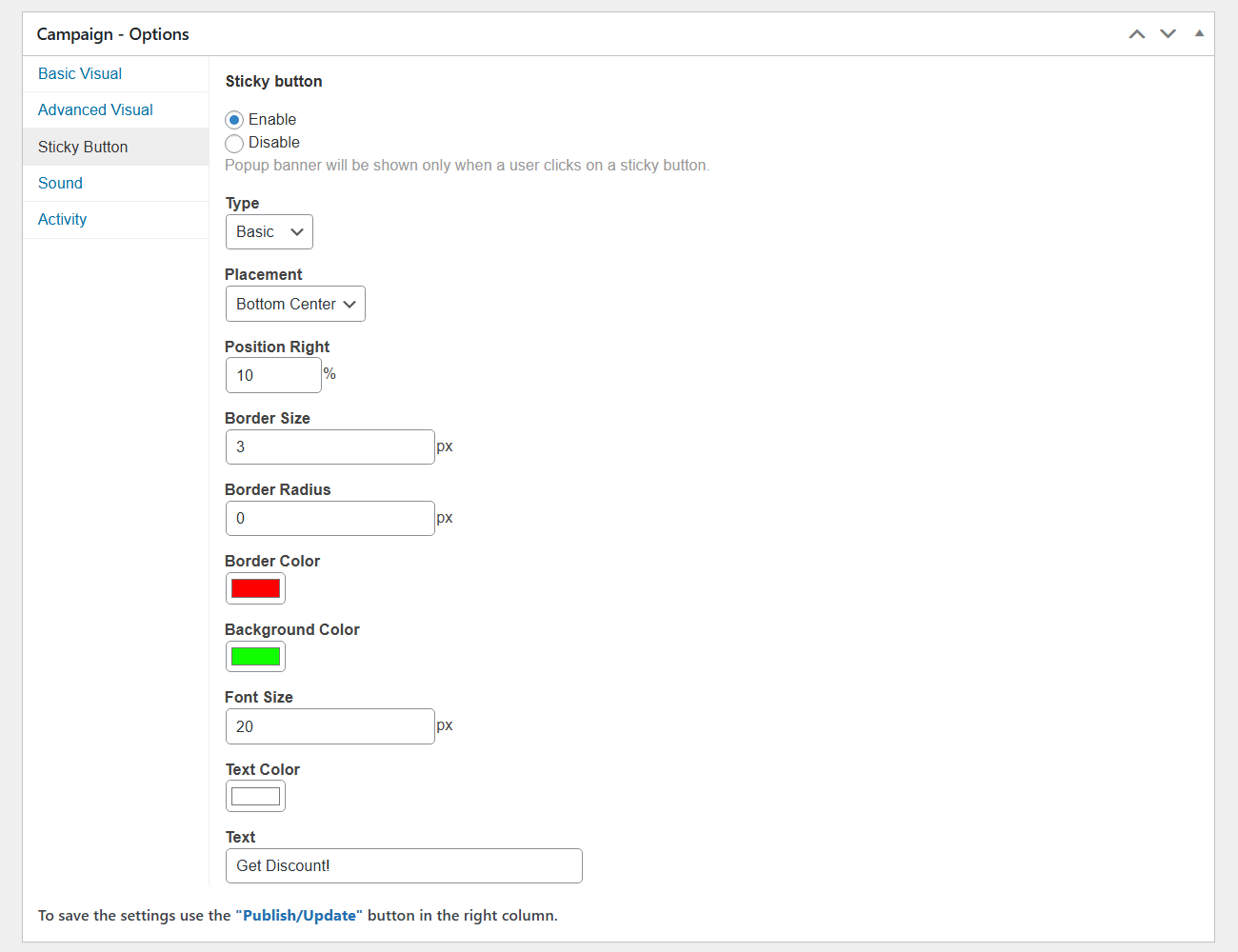Open the Type dropdown

(269, 232)
